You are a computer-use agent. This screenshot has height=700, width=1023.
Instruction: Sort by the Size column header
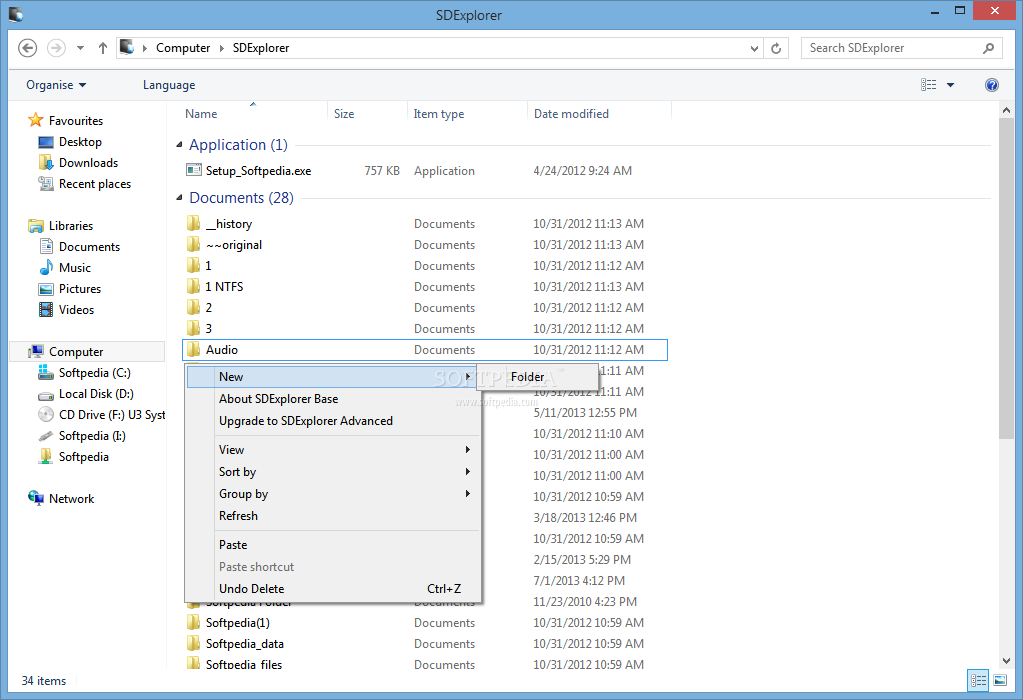click(x=344, y=114)
